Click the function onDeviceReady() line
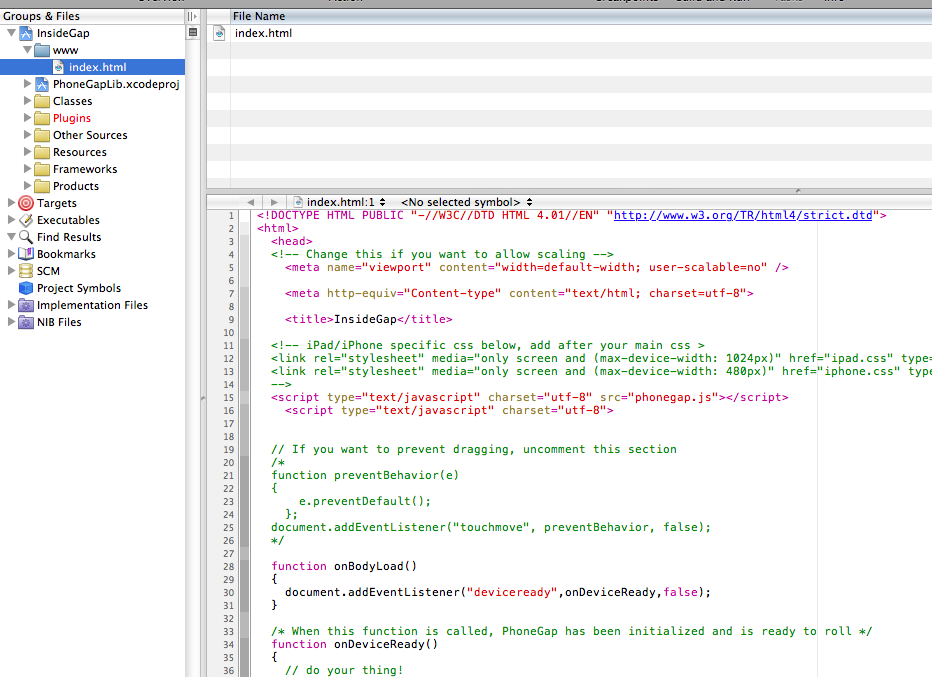 (355, 644)
